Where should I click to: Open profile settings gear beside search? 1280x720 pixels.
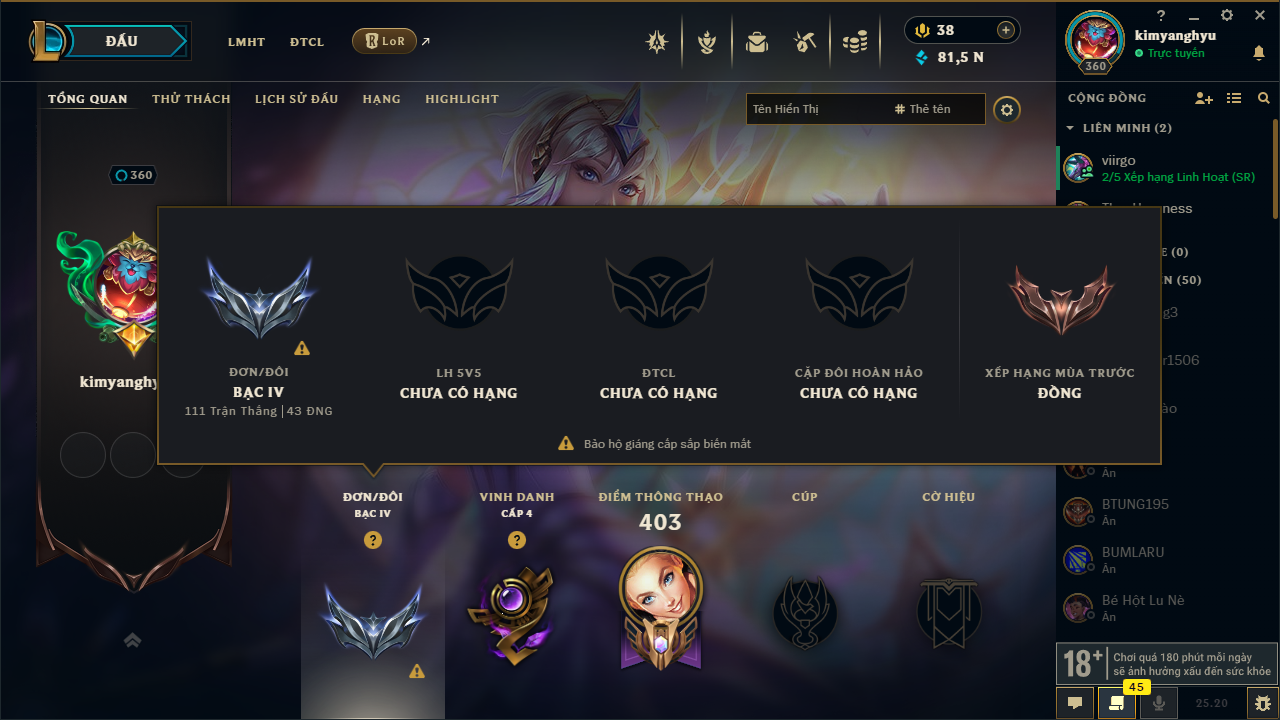[1007, 109]
